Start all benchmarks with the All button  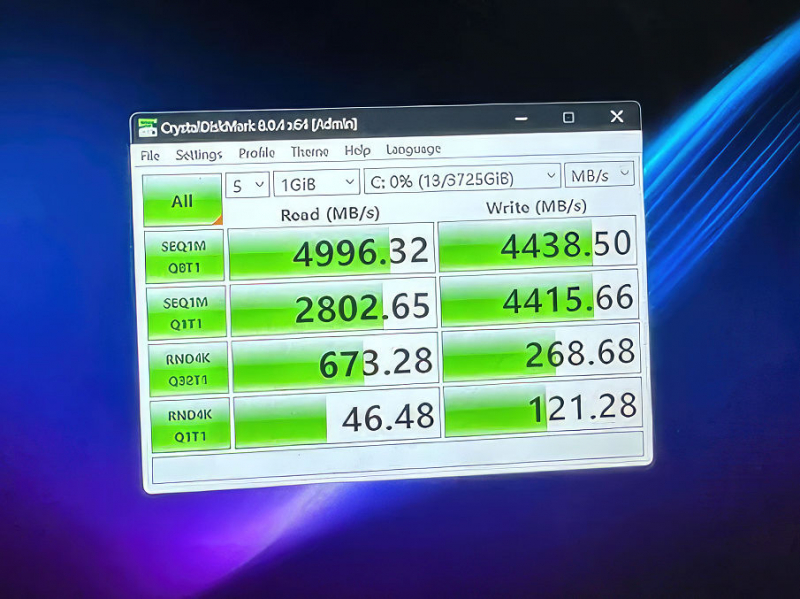pos(182,201)
